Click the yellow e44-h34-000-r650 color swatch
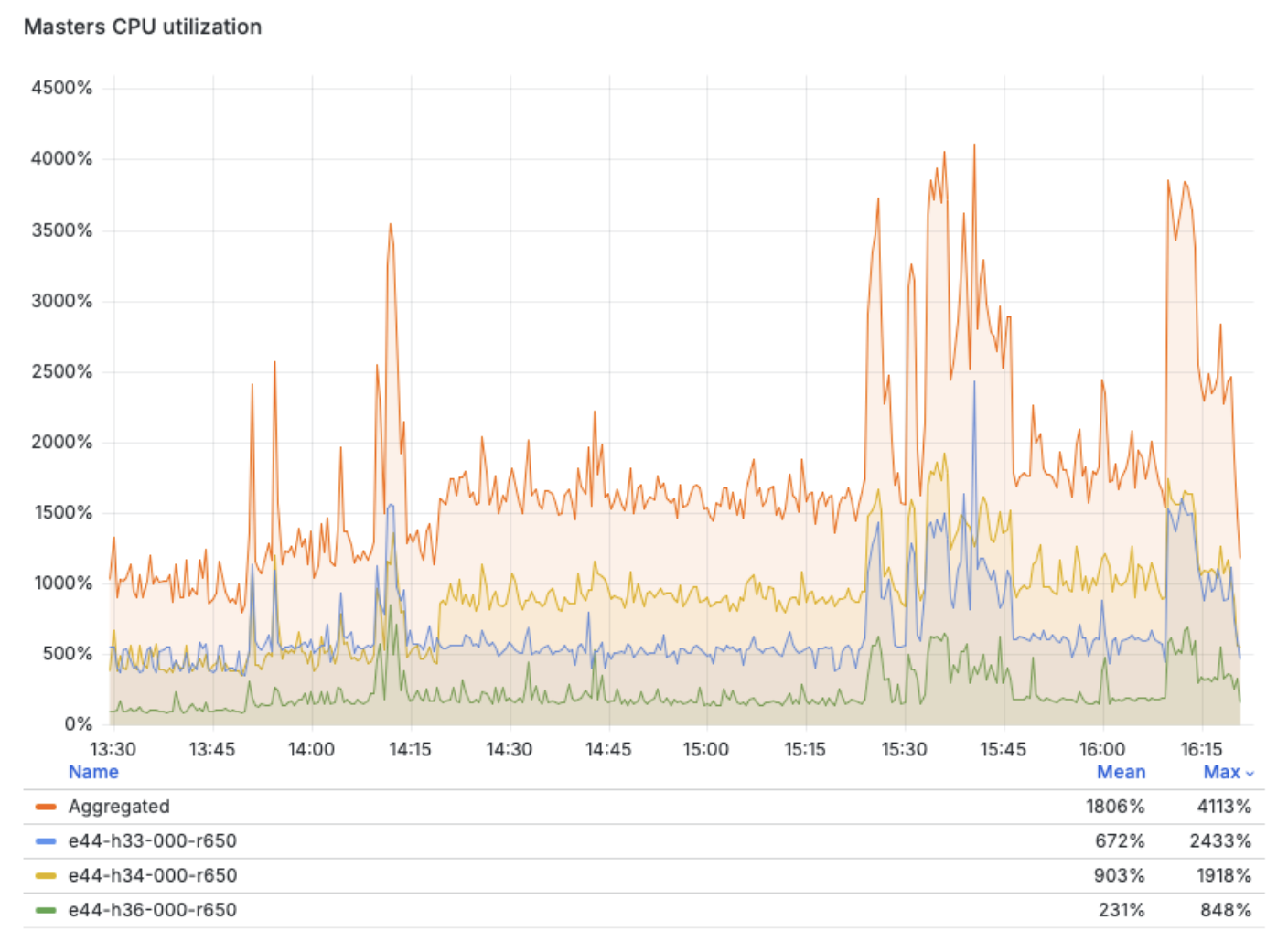This screenshot has width=1288, height=942. 46,876
